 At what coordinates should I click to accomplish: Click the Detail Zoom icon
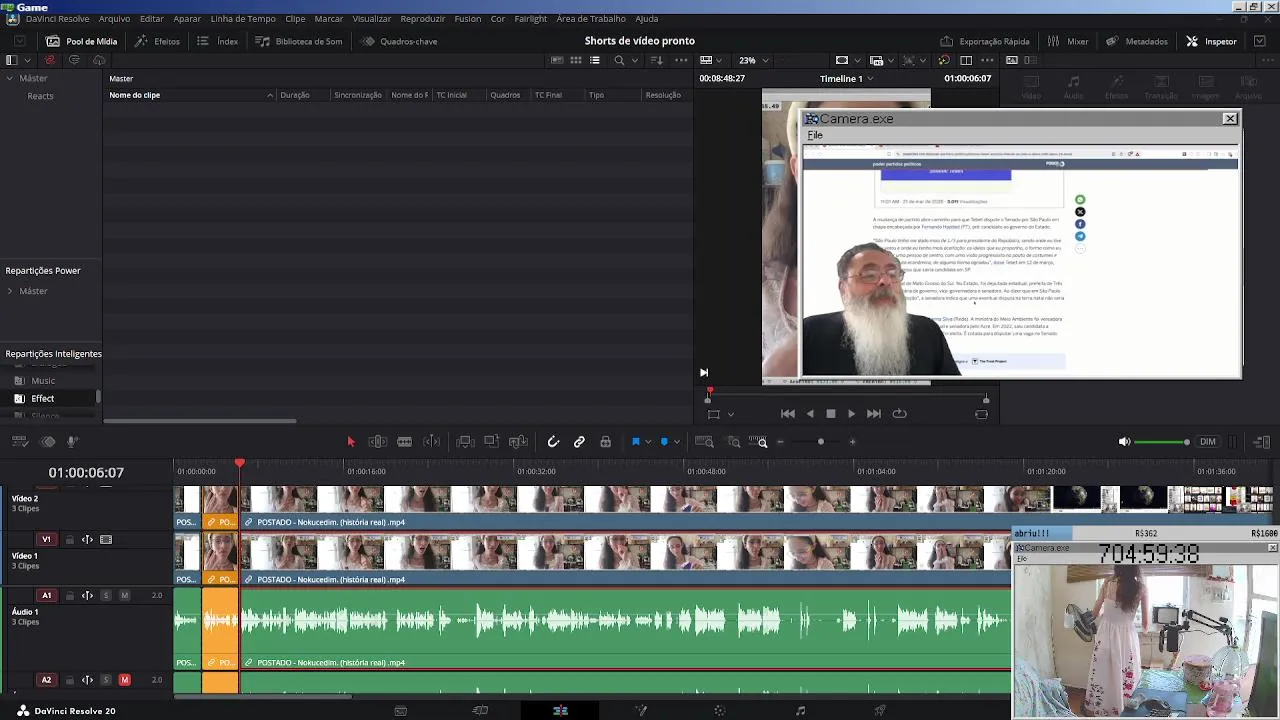(734, 442)
